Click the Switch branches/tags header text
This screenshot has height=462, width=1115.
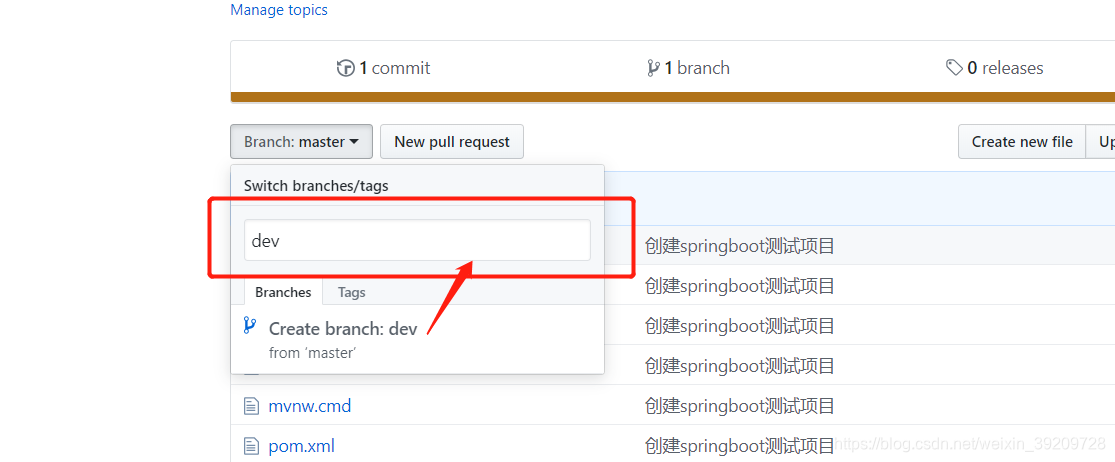click(316, 186)
